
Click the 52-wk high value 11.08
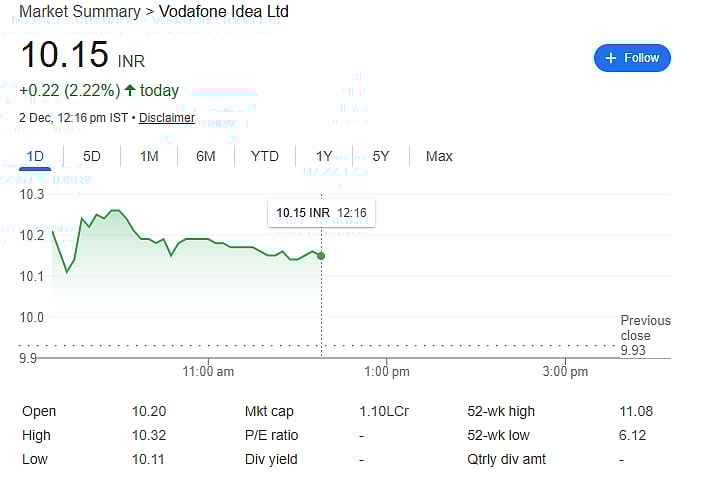[x=636, y=411]
